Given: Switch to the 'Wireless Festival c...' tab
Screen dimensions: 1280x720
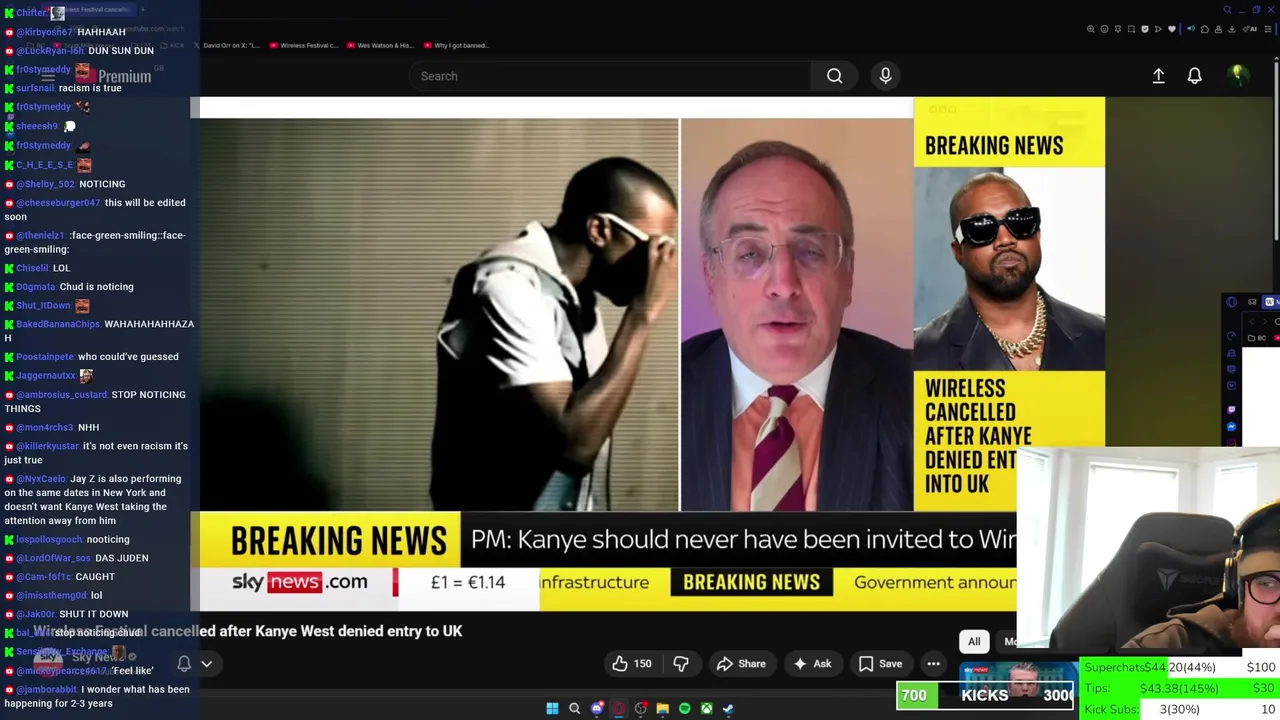Looking at the screenshot, I should click(303, 45).
